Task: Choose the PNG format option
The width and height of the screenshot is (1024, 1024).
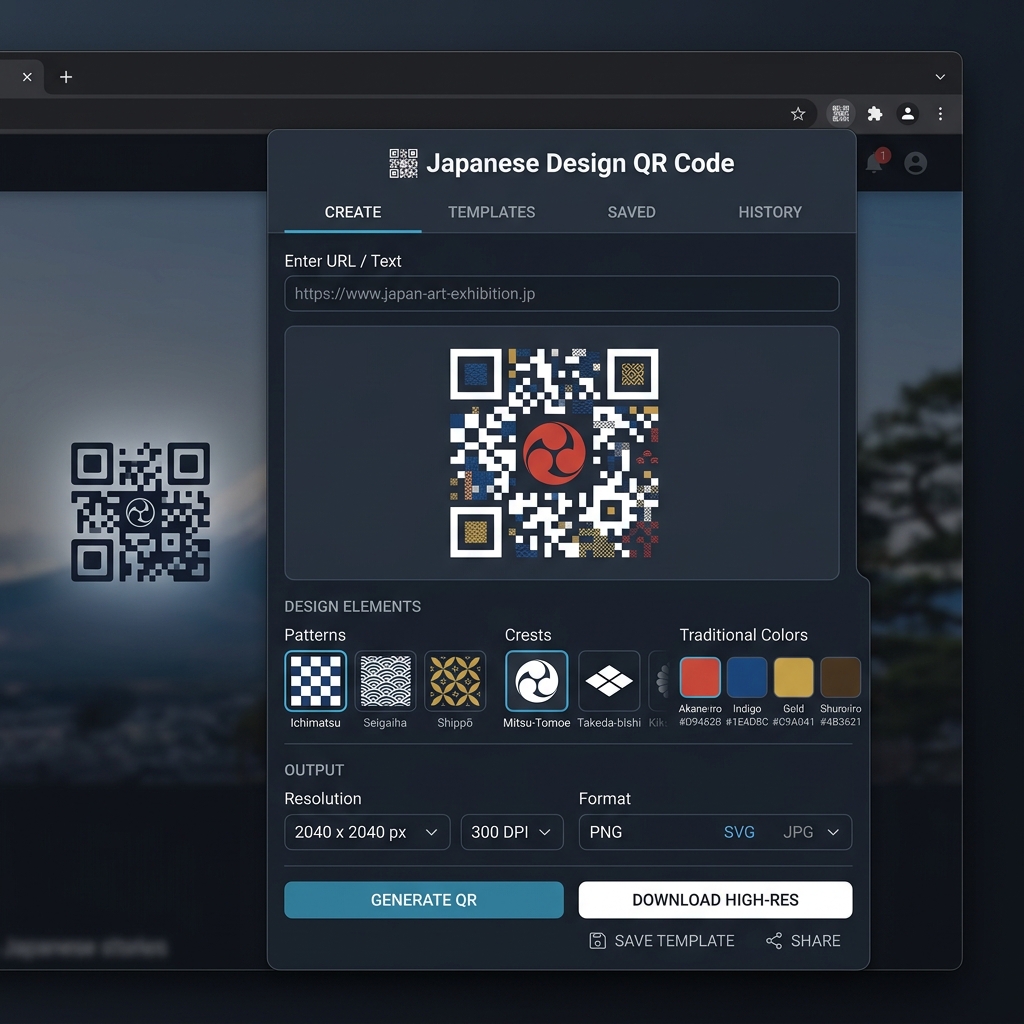Action: point(605,832)
